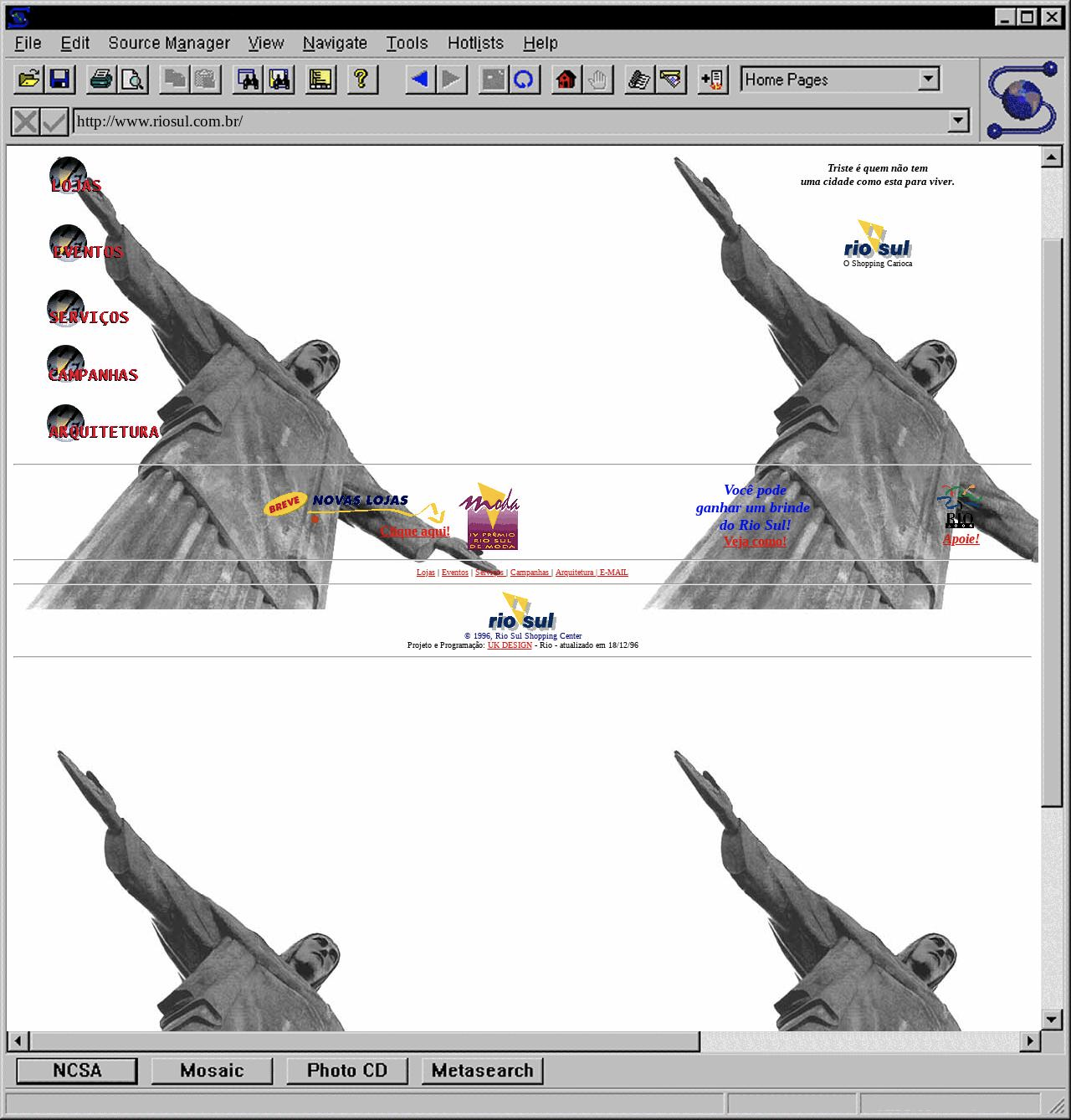
Task: Print the page with the printer icon
Action: [x=101, y=80]
